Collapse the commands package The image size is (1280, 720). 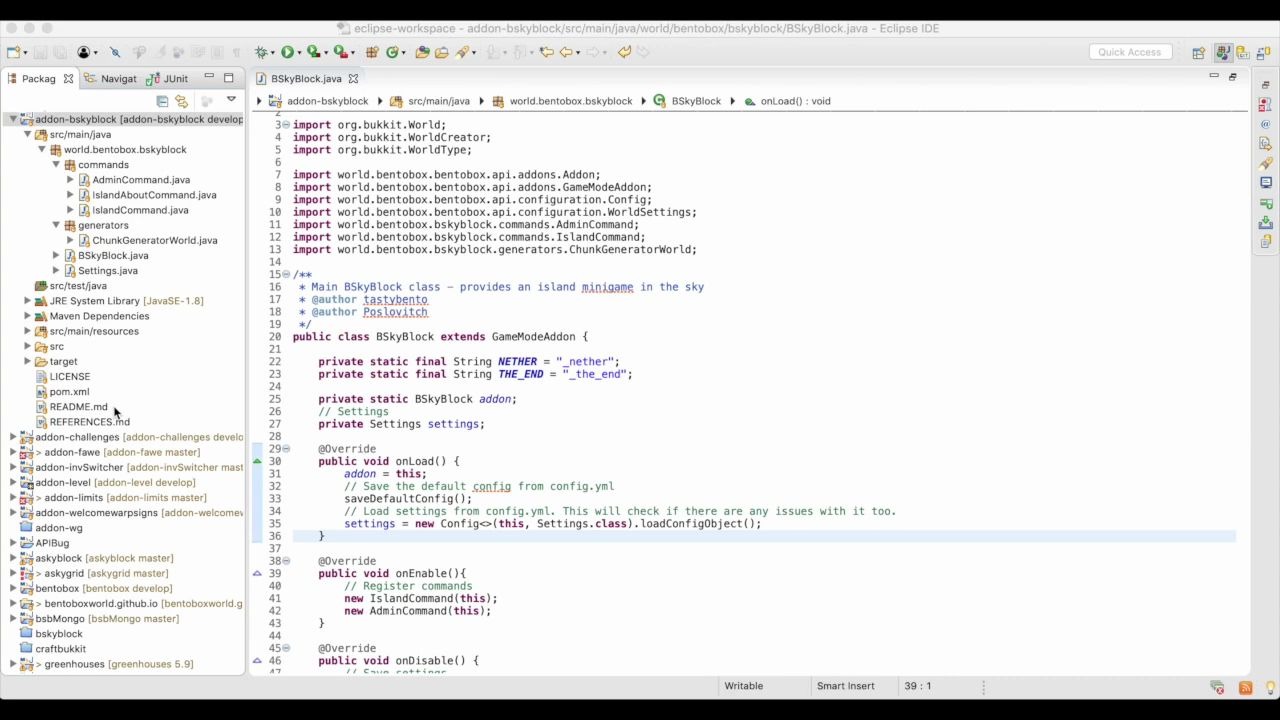(56, 165)
